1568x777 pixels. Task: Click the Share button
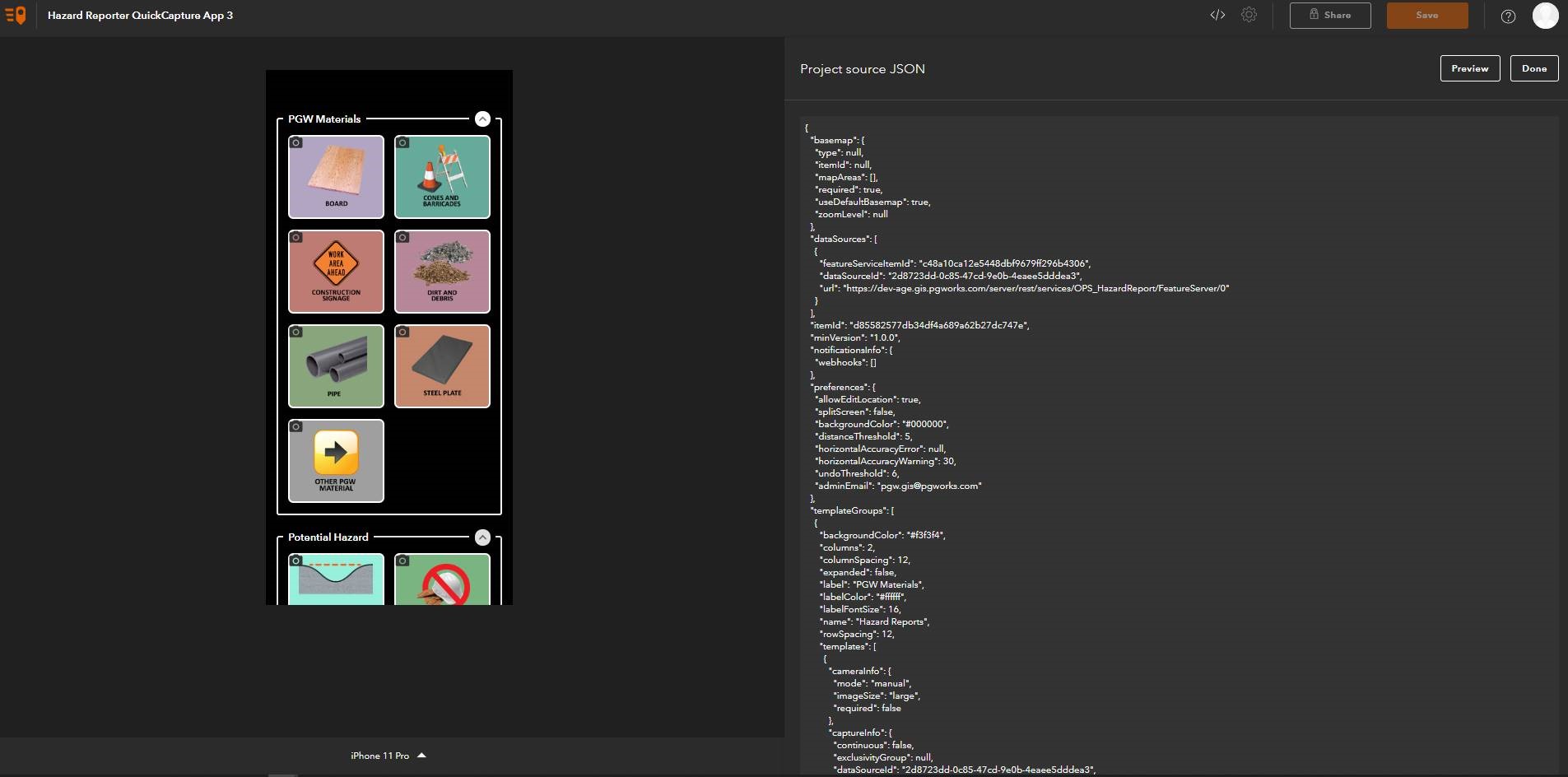tap(1330, 16)
